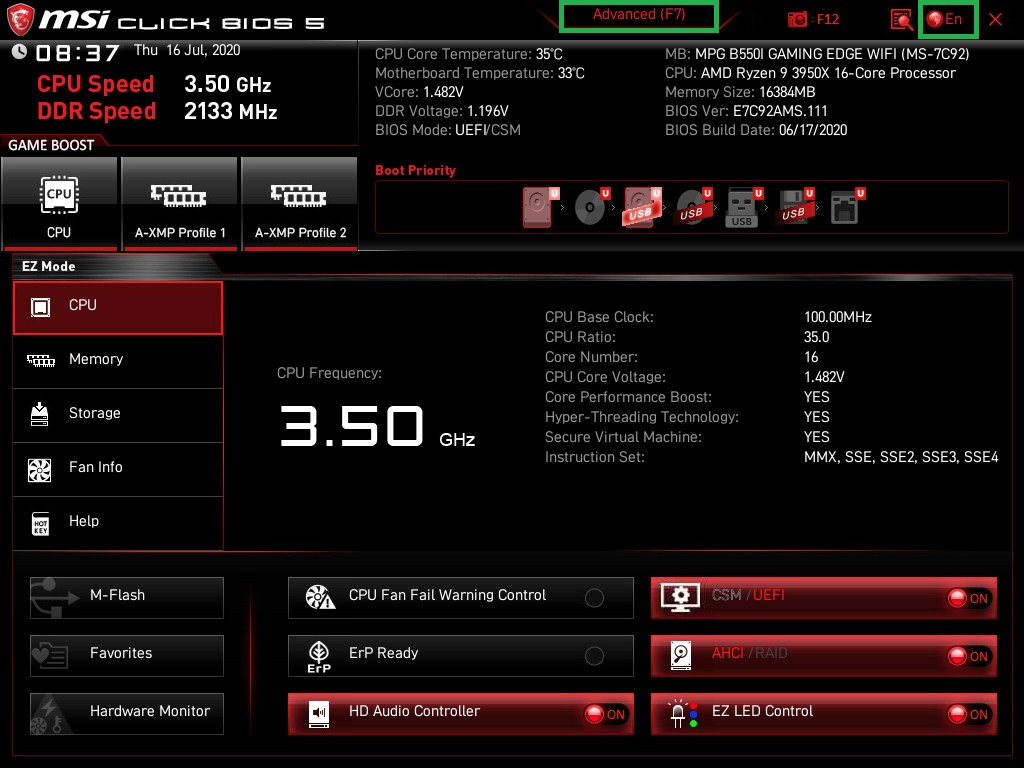1024x768 pixels.
Task: Click DDR Speed 2133 MHz reading
Action: pyautogui.click(x=157, y=112)
